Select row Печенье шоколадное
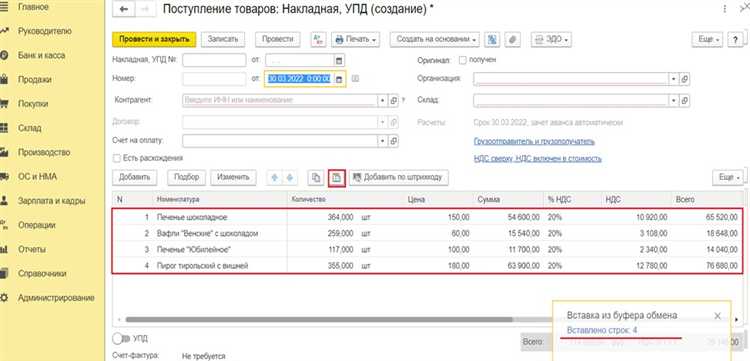 coord(428,217)
